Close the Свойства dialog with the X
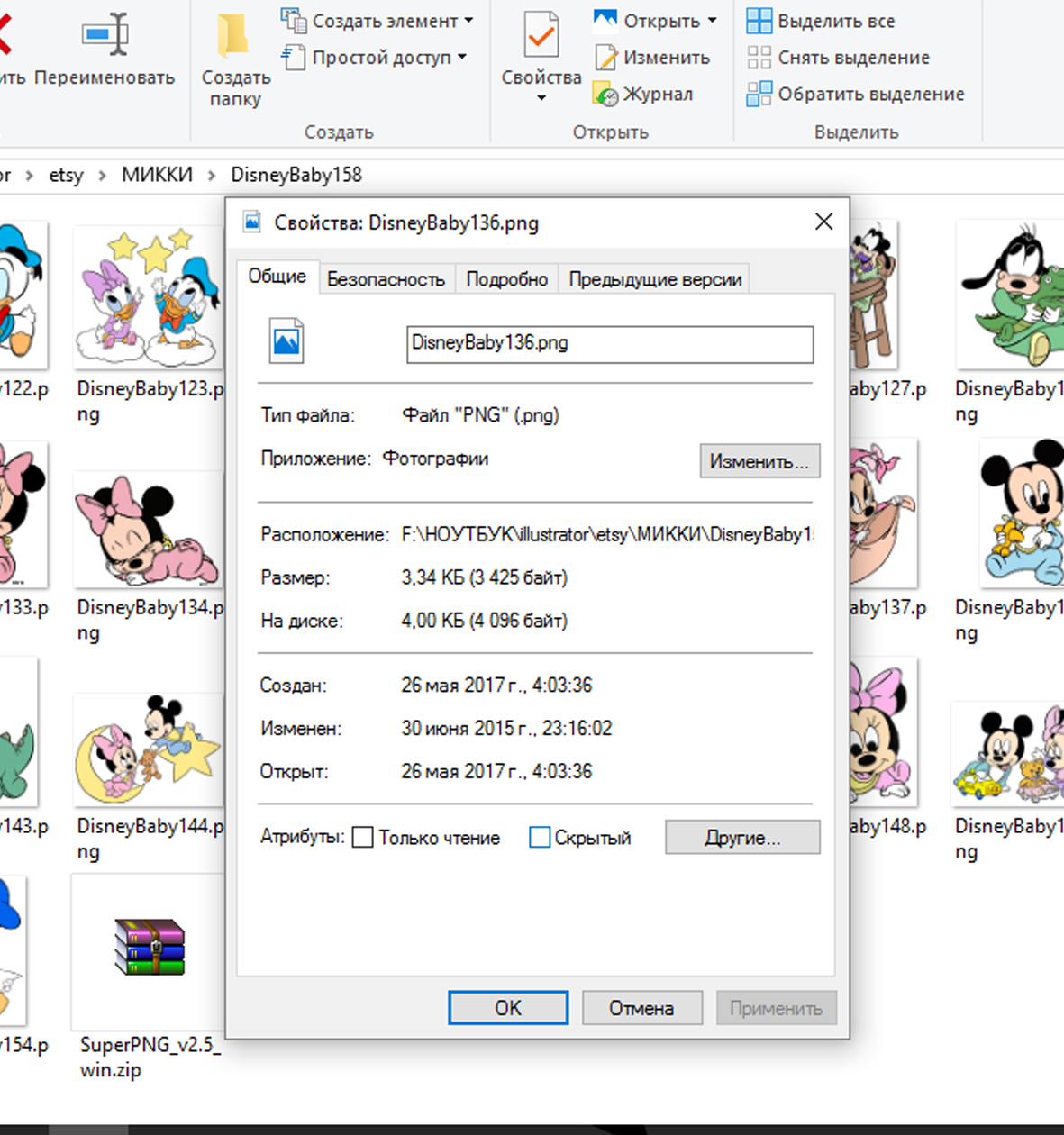Screen dimensions: 1064x1135 tap(823, 222)
